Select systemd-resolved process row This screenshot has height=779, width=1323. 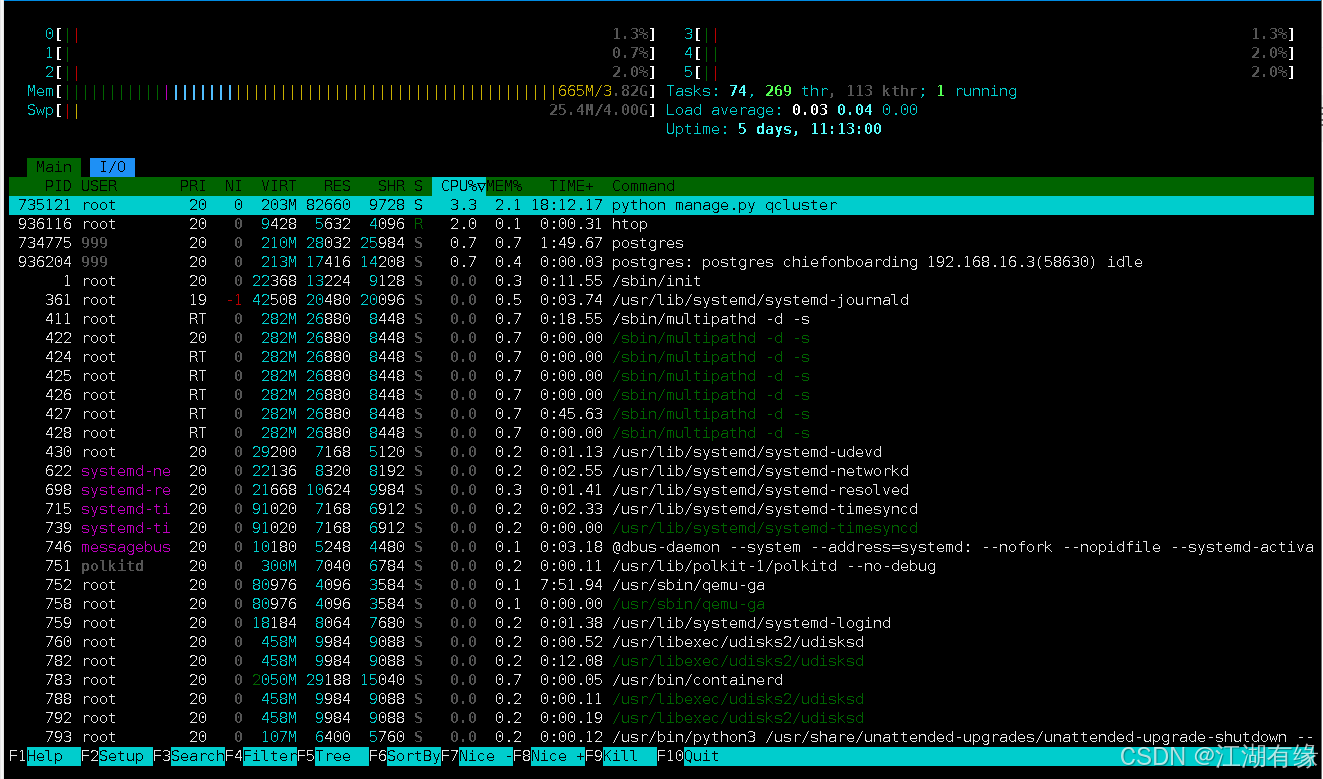[661, 490]
